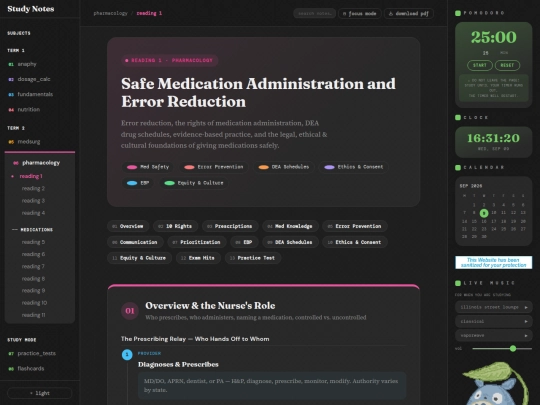Click the DEA Schedules tag
Image resolution: width=540 pixels, height=405 pixels.
[284, 167]
